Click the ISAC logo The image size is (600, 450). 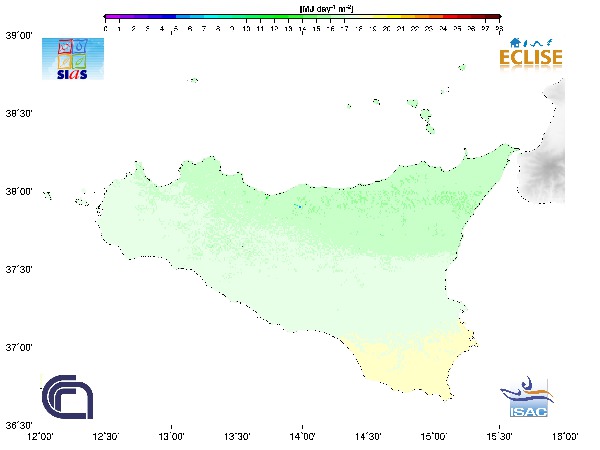pyautogui.click(x=528, y=397)
